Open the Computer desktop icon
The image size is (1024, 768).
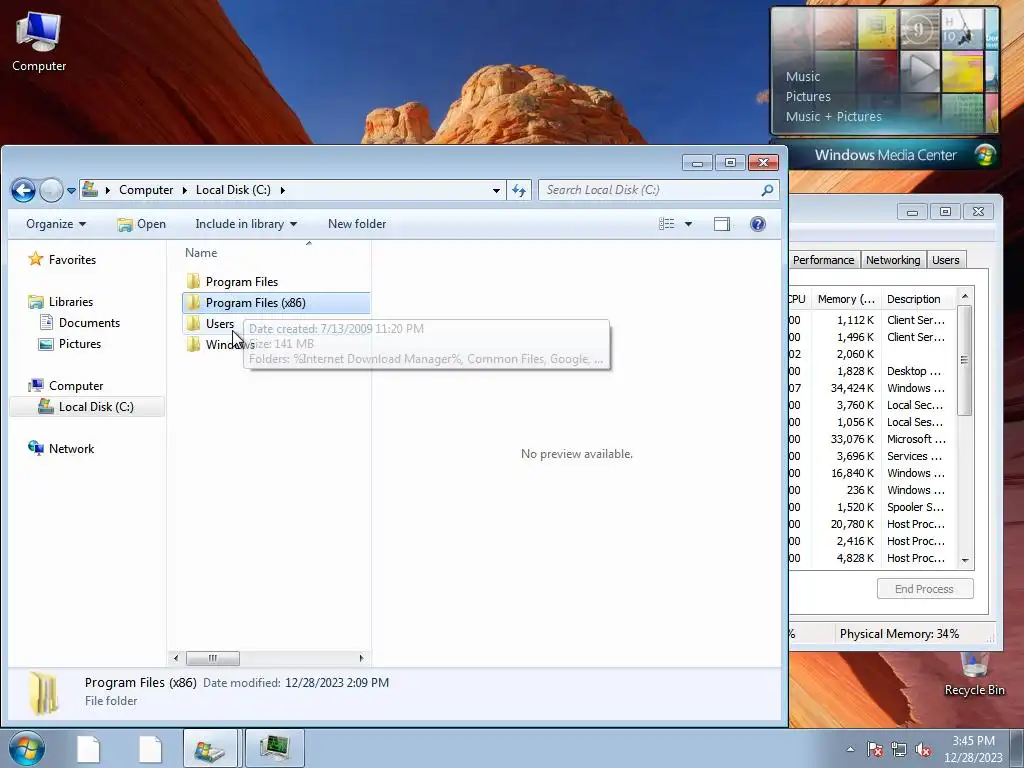[x=39, y=41]
